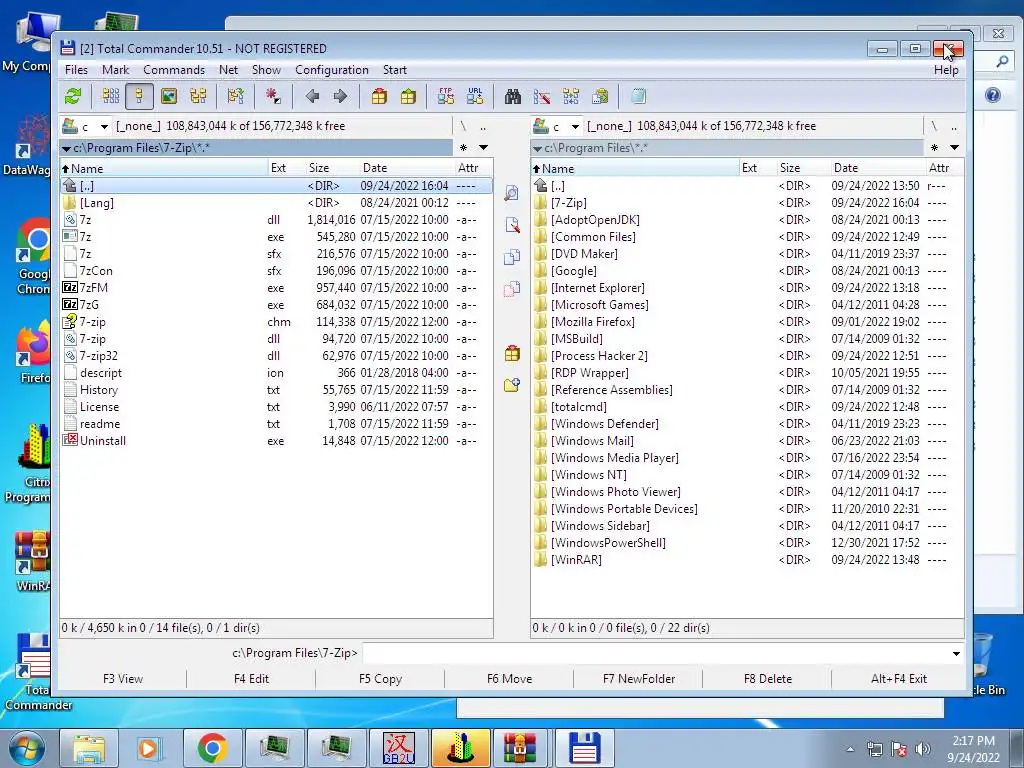Open Synchronize directories icon
The height and width of the screenshot is (768, 1024).
point(571,97)
